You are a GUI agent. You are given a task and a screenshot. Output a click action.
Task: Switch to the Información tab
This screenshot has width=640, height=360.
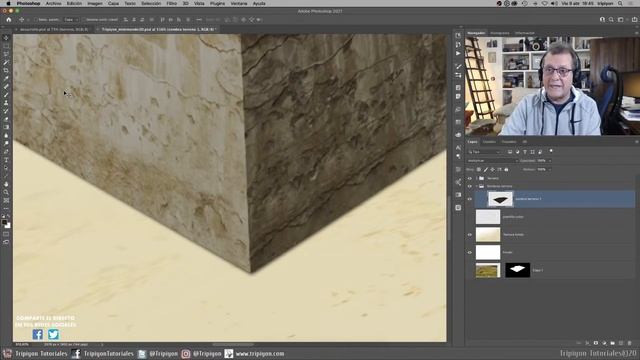pos(524,33)
